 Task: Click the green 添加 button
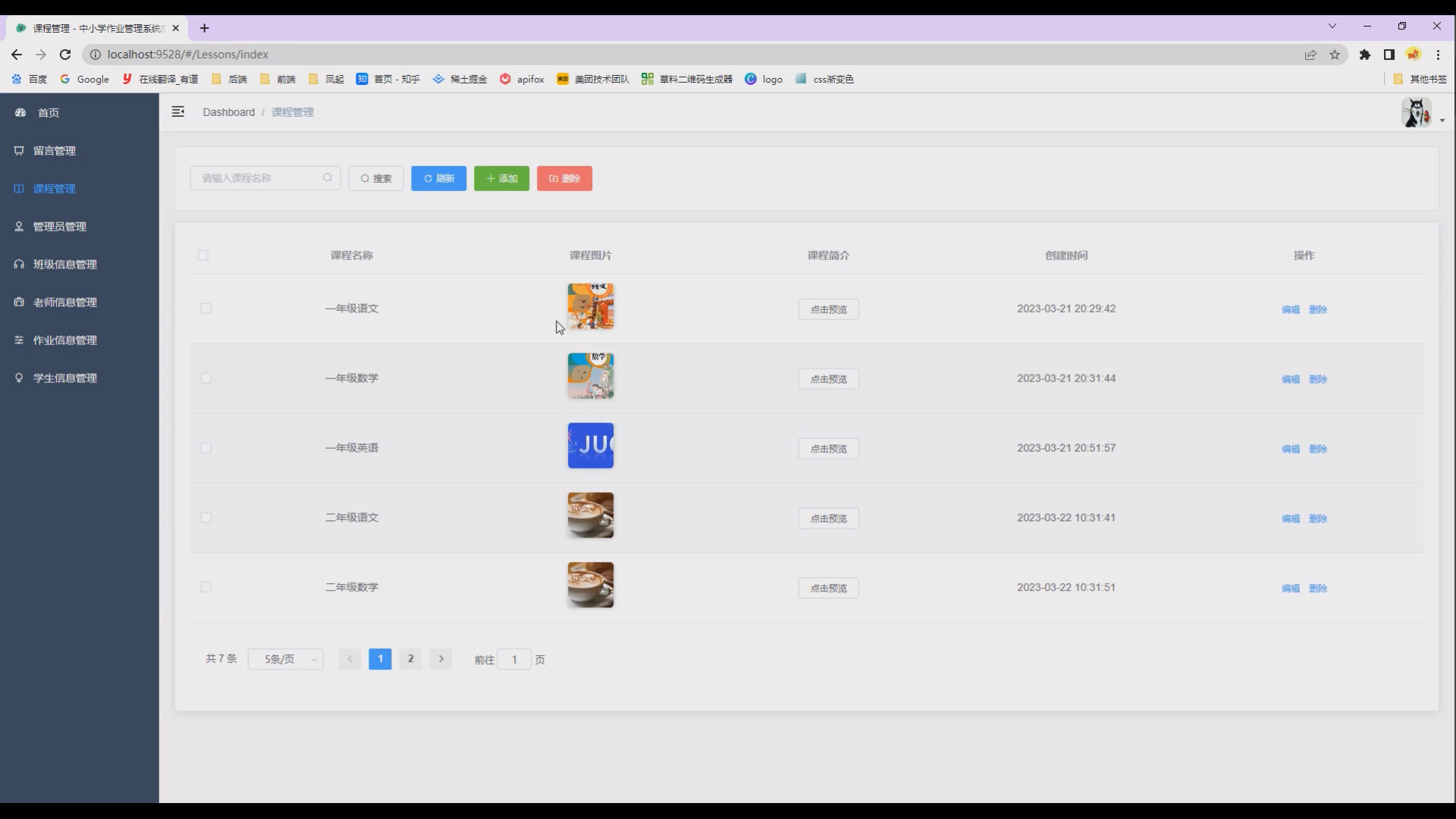pyautogui.click(x=501, y=179)
